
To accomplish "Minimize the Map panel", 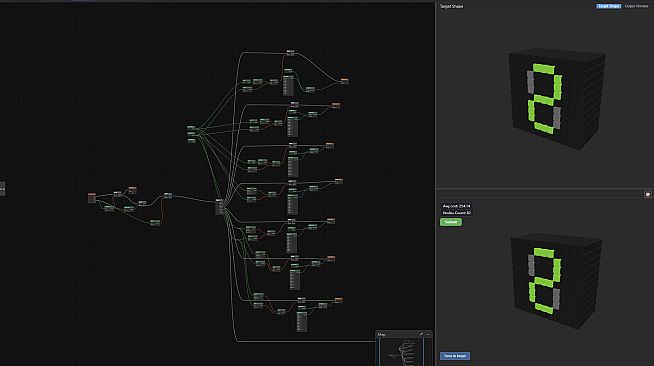I will [428, 334].
